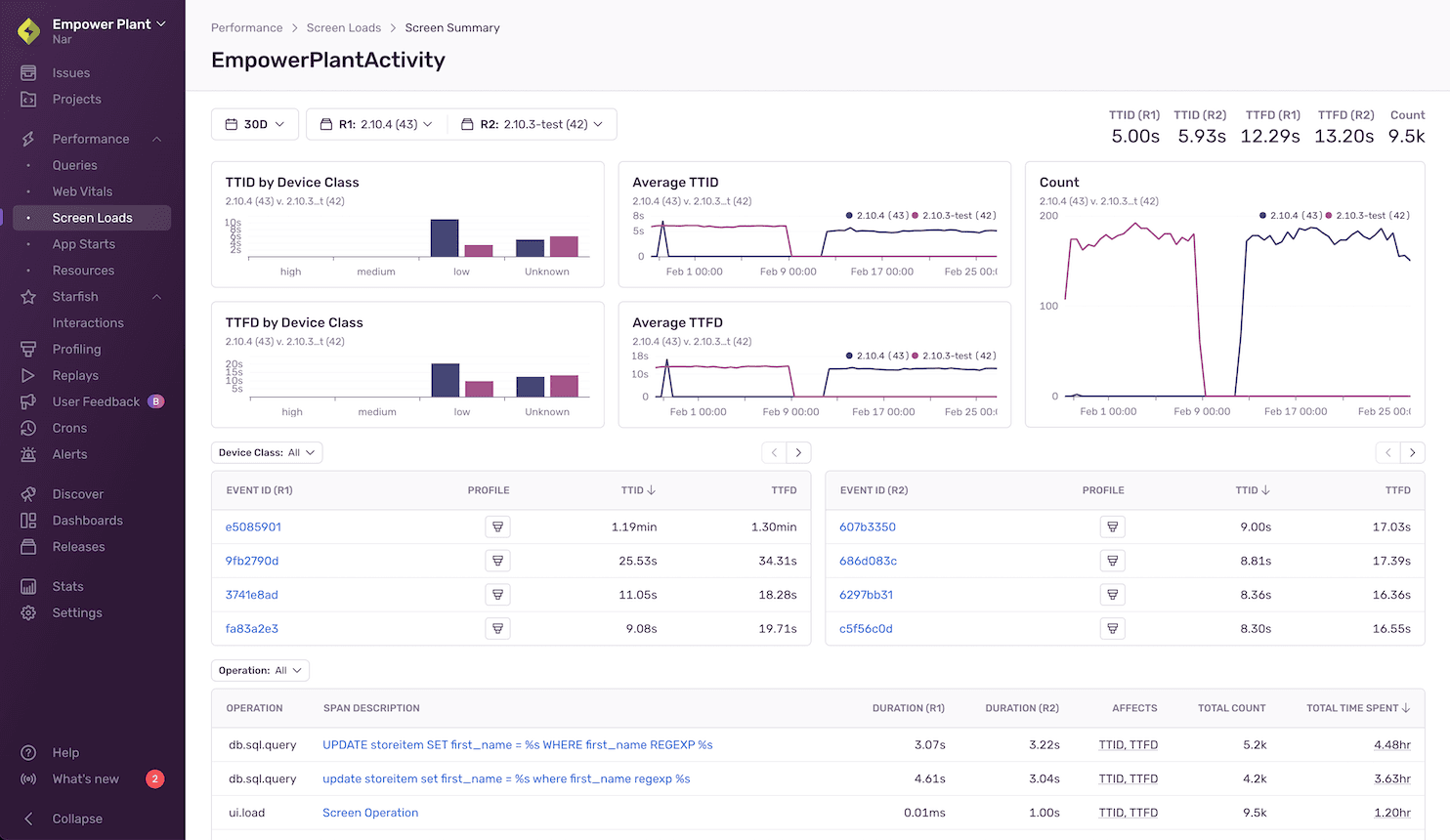Open the Operation filter dropdown
Image resolution: width=1450 pixels, height=840 pixels.
pyautogui.click(x=260, y=670)
